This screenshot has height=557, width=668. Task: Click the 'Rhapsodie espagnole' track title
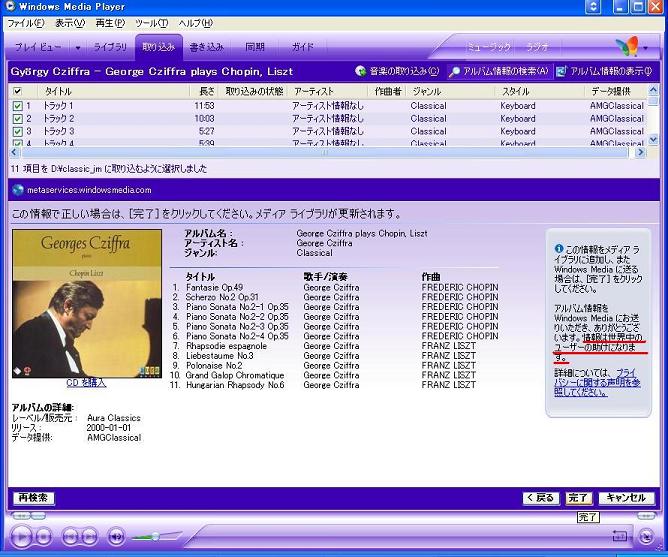click(x=226, y=346)
